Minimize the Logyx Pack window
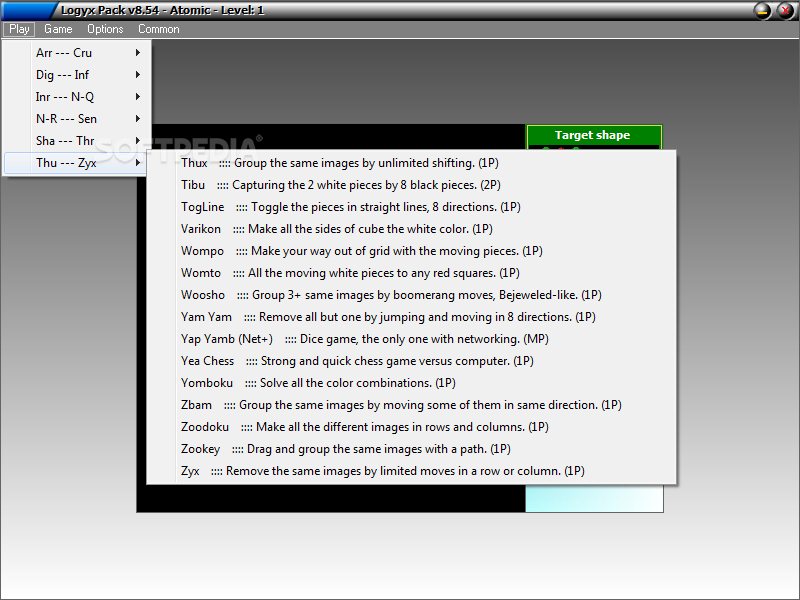The width and height of the screenshot is (800, 600). tap(762, 11)
